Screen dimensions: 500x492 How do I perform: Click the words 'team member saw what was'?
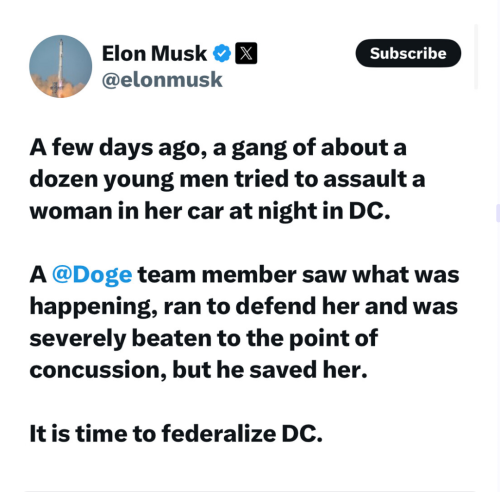(299, 274)
